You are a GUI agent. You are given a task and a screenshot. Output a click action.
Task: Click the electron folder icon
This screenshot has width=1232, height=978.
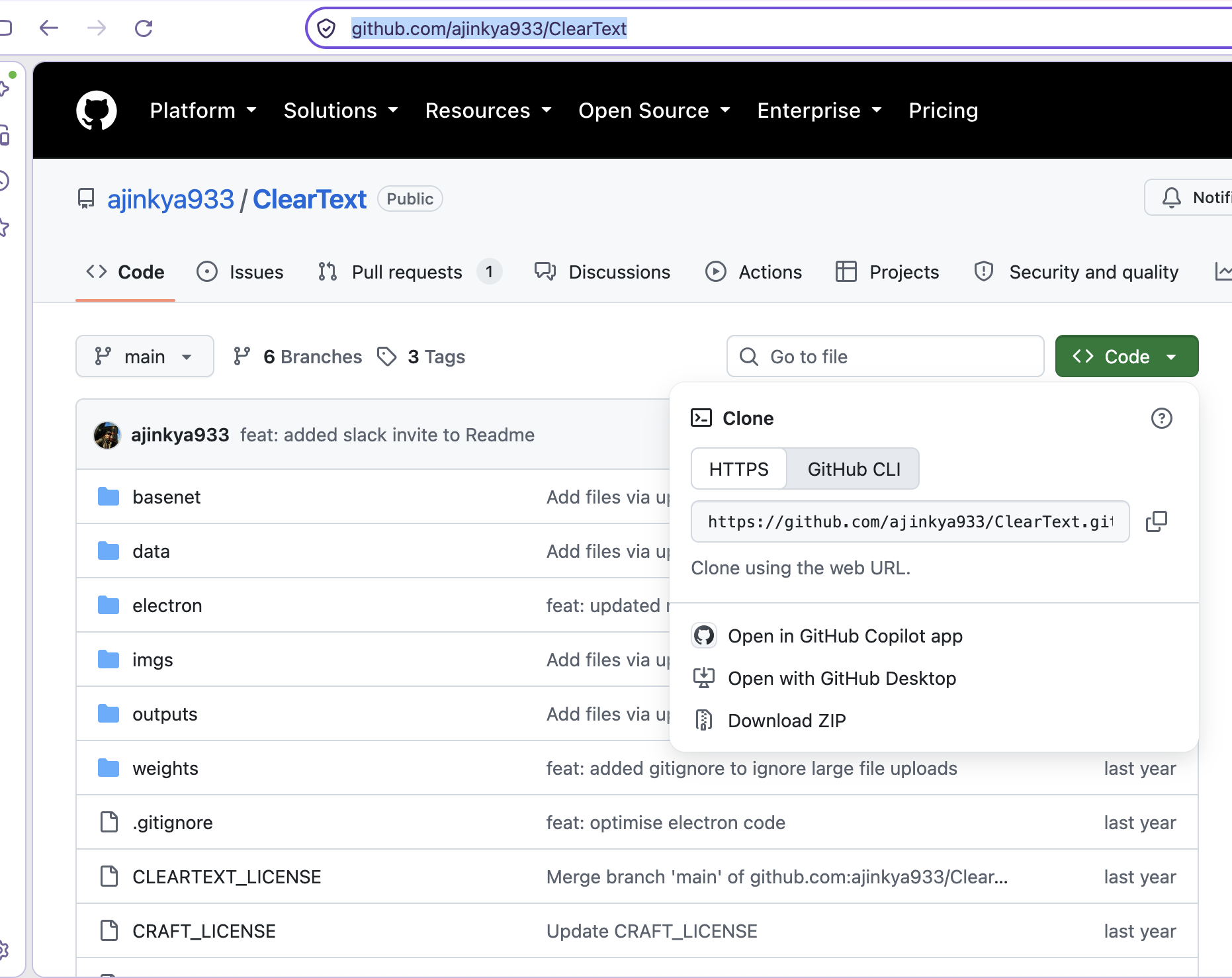pyautogui.click(x=109, y=605)
